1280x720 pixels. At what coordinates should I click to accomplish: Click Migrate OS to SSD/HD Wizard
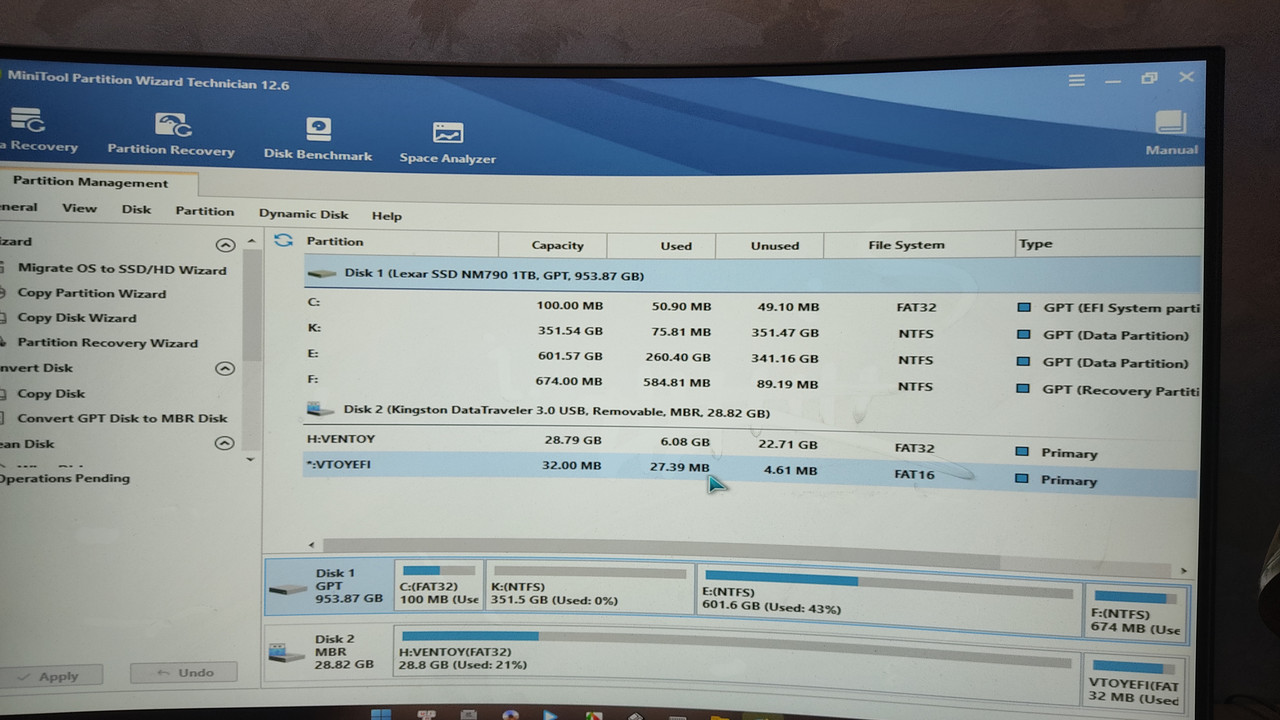click(x=122, y=269)
